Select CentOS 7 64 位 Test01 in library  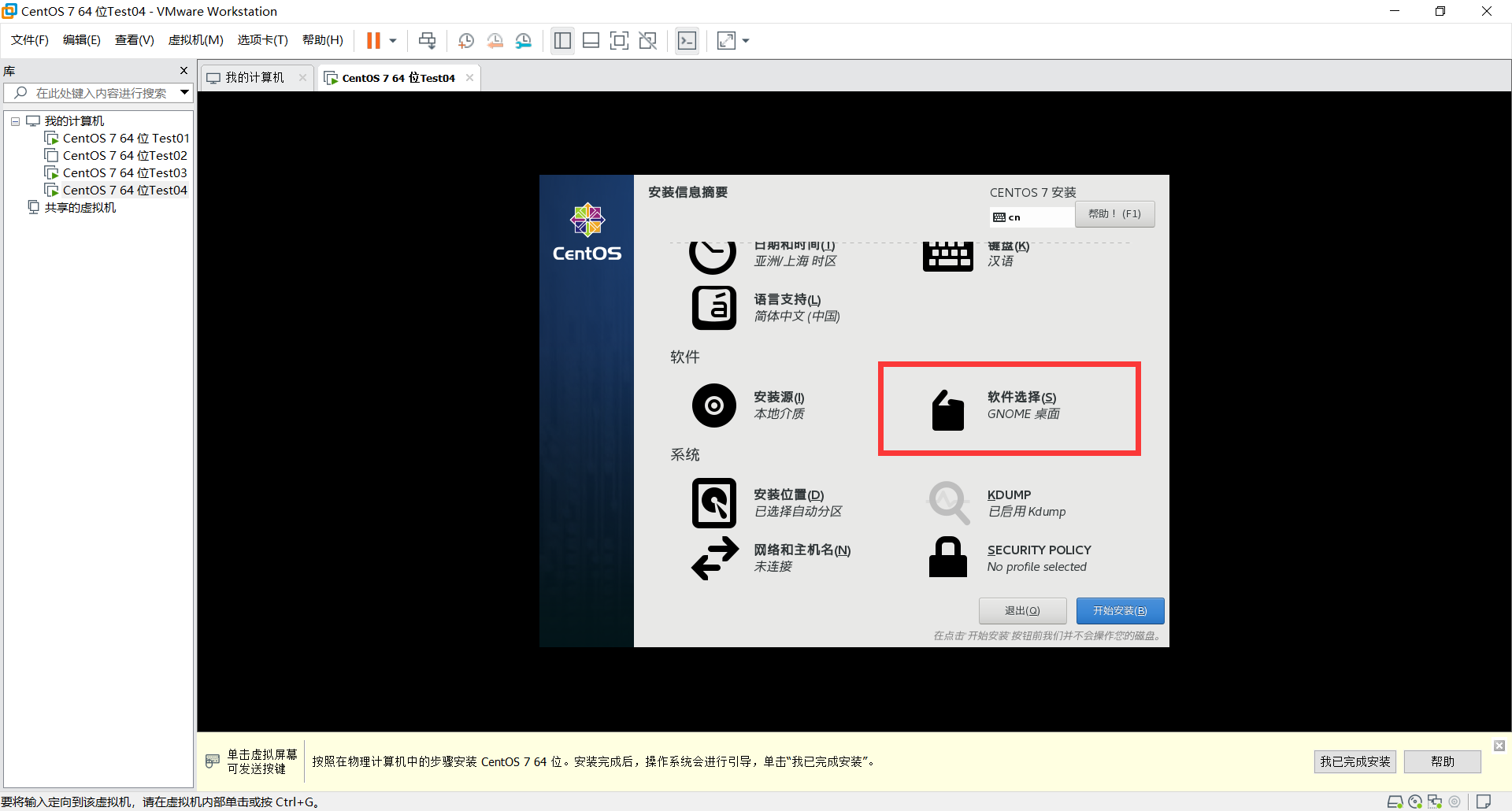pyautogui.click(x=126, y=139)
